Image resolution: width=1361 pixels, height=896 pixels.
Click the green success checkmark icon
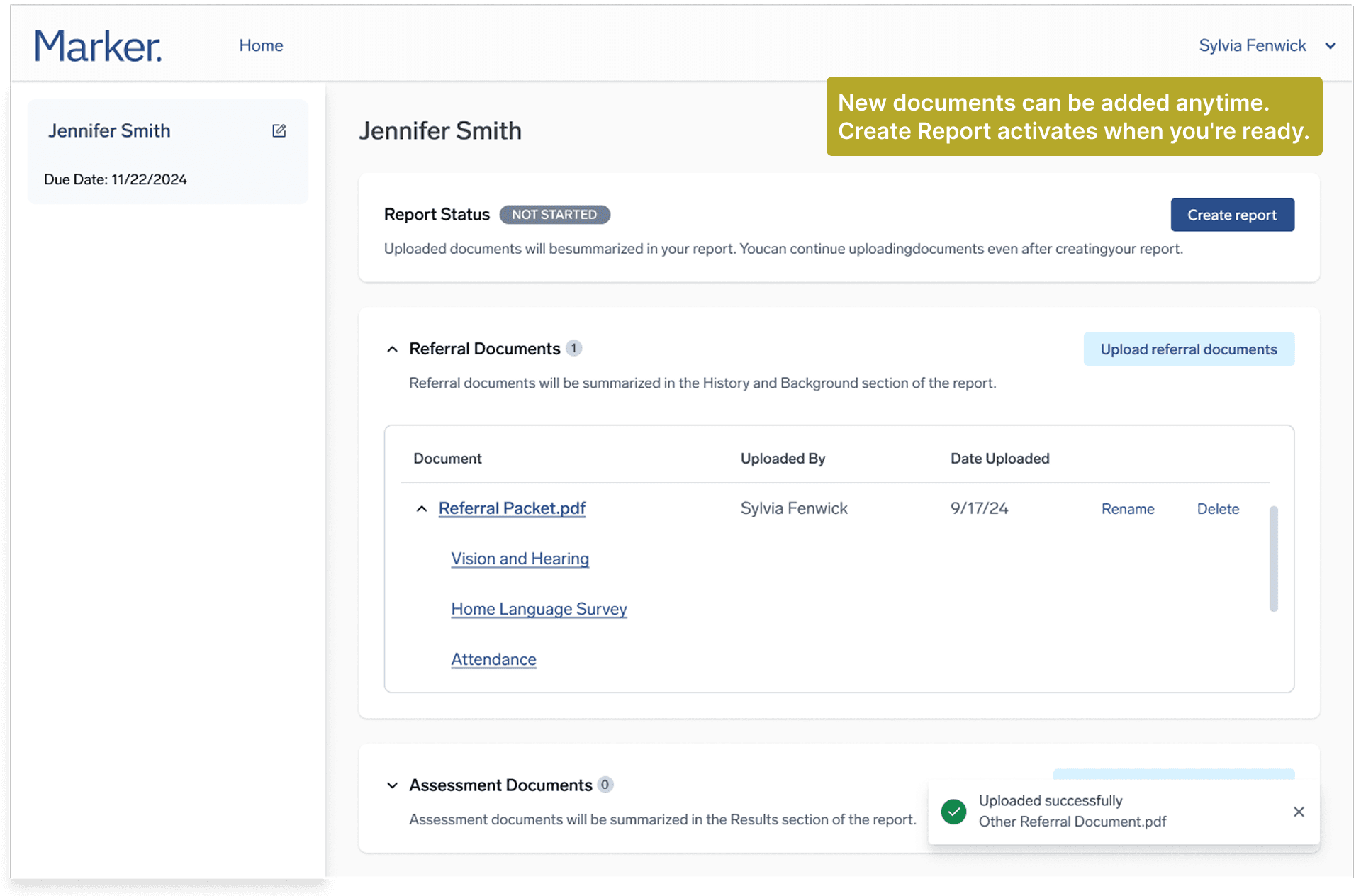click(953, 812)
